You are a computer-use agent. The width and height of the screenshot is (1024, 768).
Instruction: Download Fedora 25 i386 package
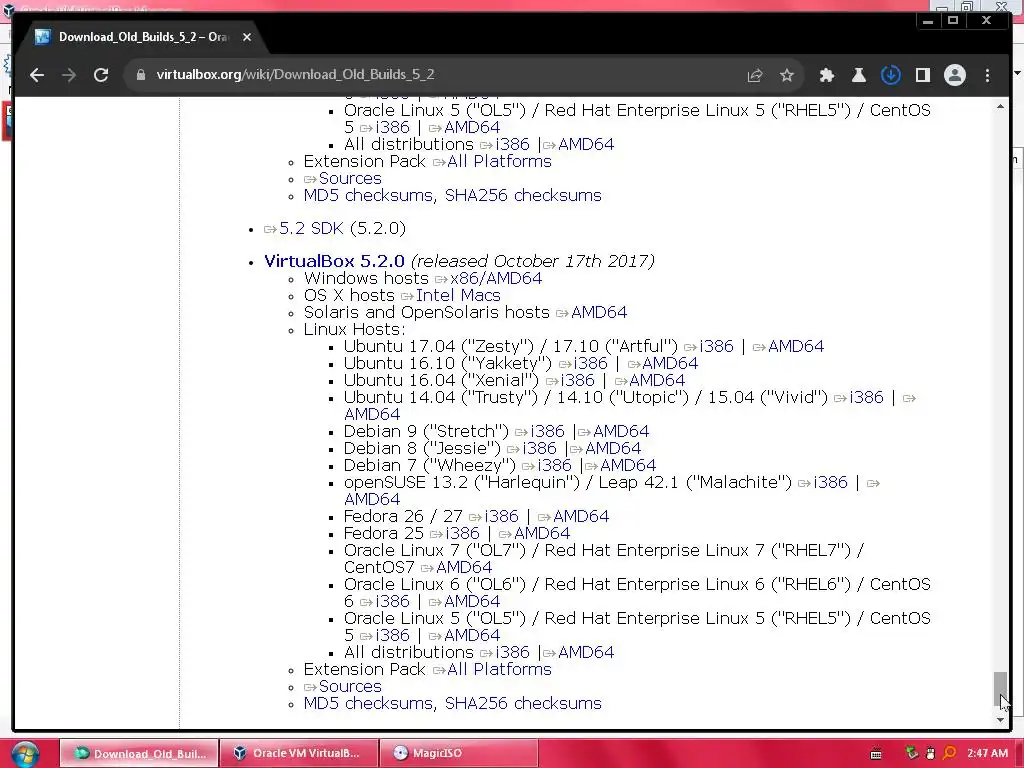462,533
